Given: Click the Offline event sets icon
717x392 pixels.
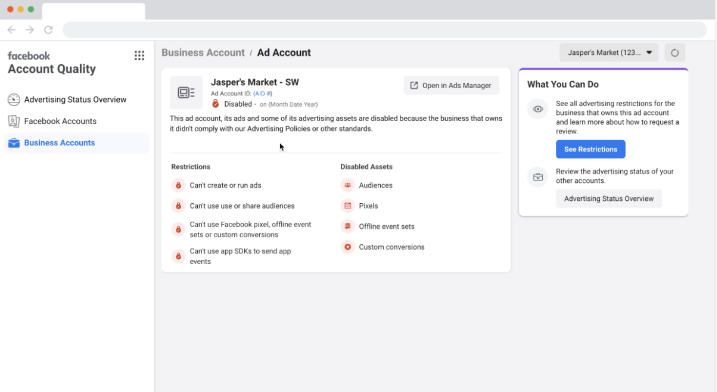Looking at the screenshot, I should (x=348, y=226).
